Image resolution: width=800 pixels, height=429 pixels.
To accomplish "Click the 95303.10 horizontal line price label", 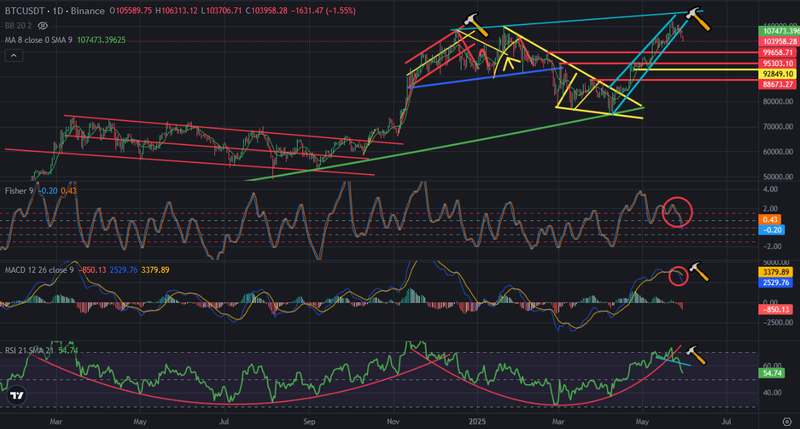I will pyautogui.click(x=779, y=64).
